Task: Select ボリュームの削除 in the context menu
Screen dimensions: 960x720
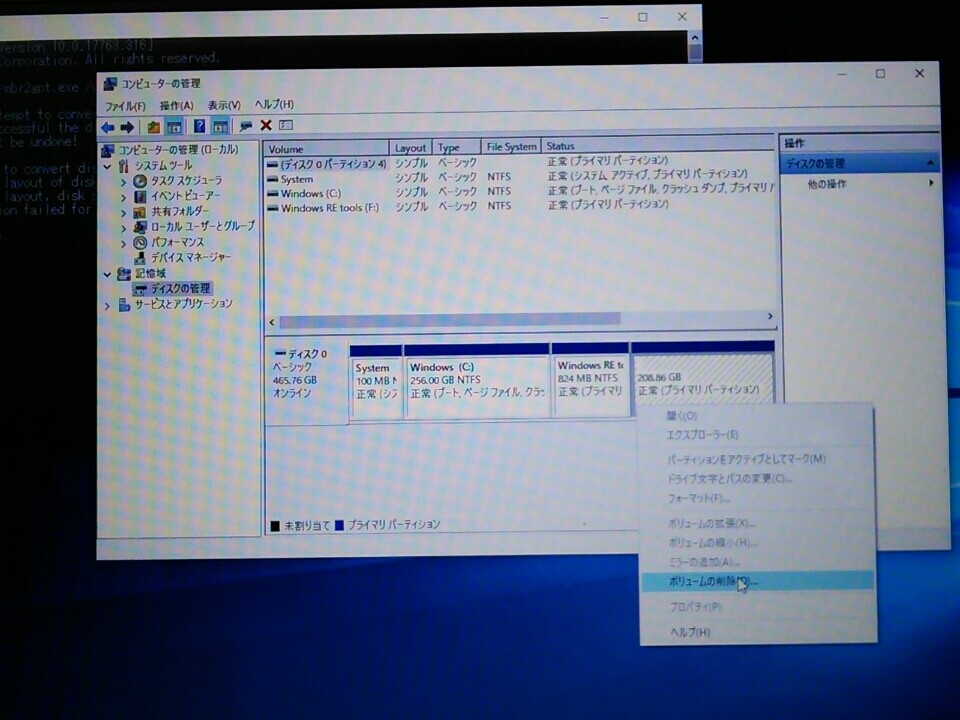Action: tap(700, 581)
